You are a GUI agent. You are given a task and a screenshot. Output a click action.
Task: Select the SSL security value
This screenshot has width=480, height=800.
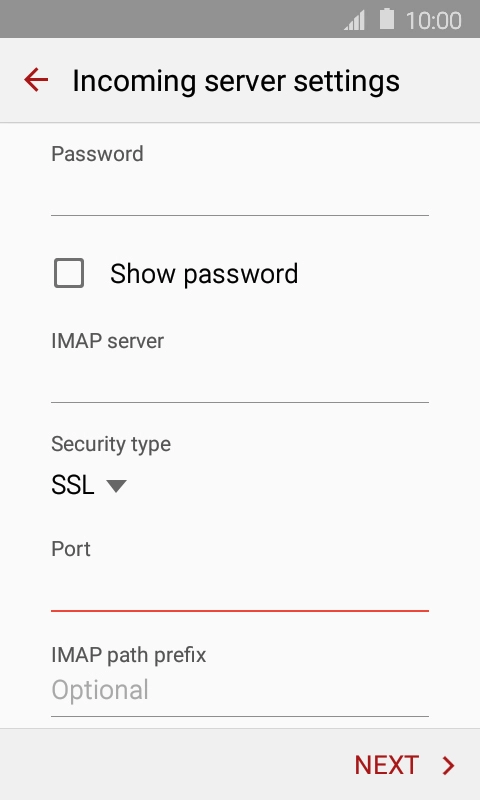(x=72, y=485)
